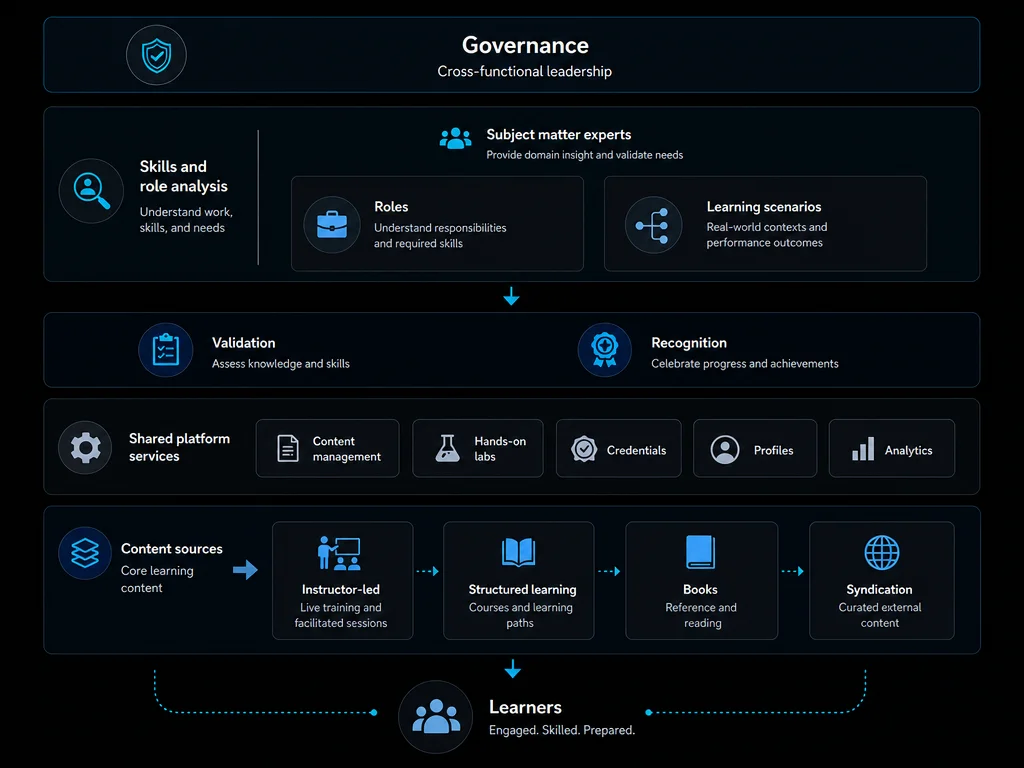Viewport: 1024px width, 768px height.
Task: Click the 'Subject matter experts' heading
Action: point(559,135)
